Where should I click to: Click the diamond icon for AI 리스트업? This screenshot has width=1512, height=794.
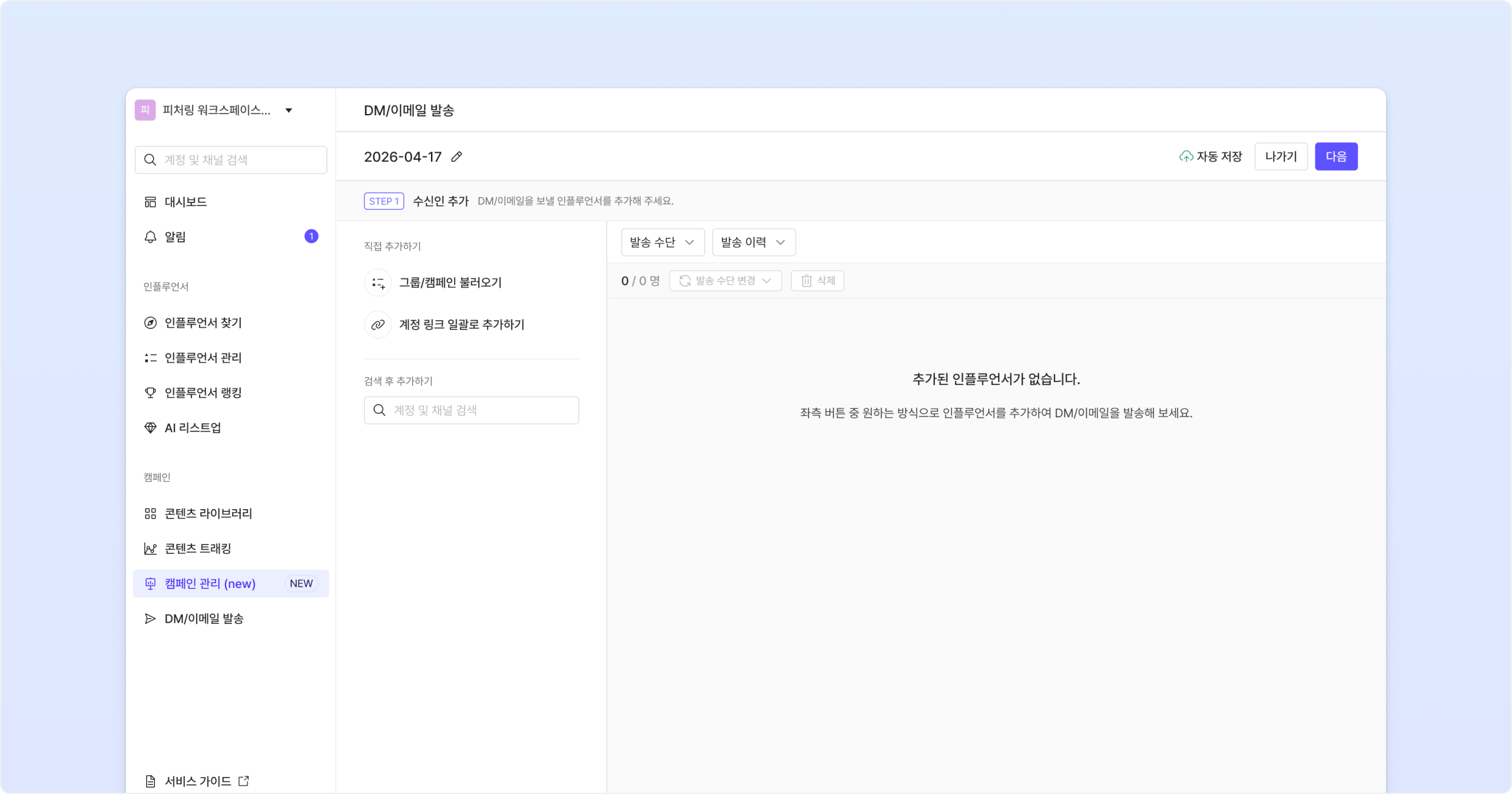(x=150, y=428)
